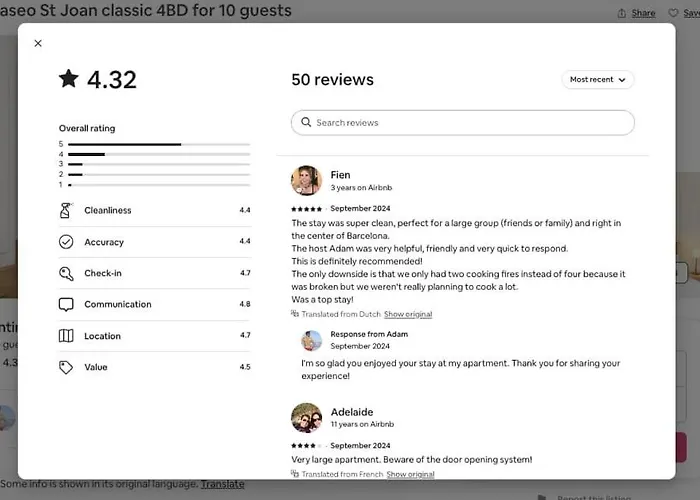
Task: Click the 1-star rating bar
Action: (159, 185)
